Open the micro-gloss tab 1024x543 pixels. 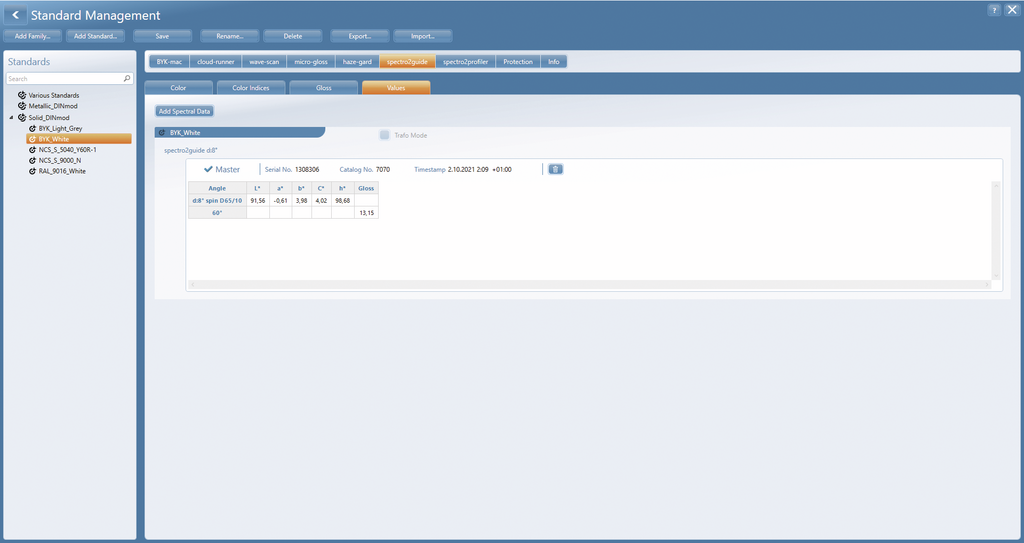pos(311,61)
